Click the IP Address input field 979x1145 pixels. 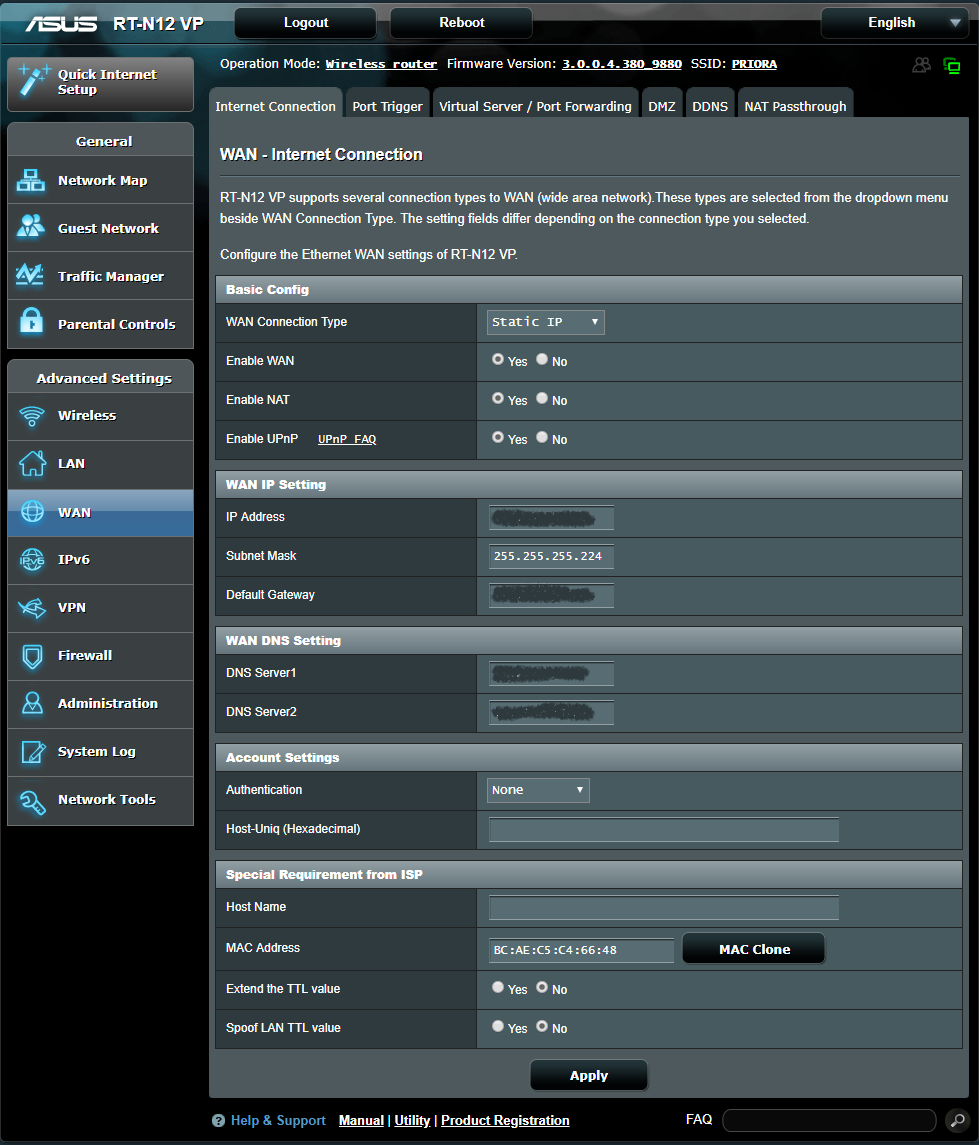tap(551, 518)
